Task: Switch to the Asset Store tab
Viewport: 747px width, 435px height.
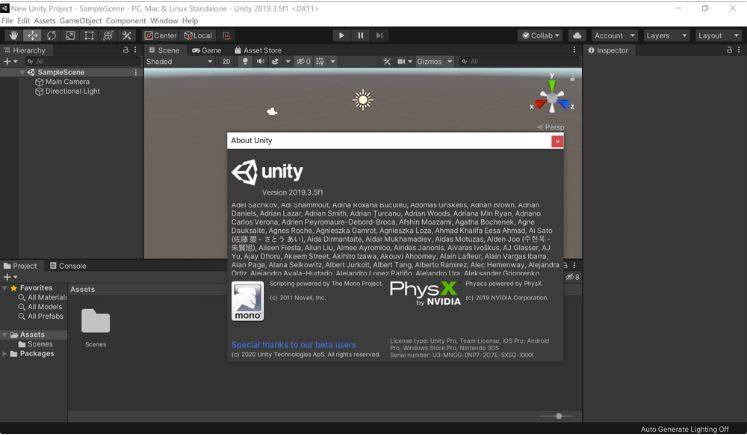Action: pyautogui.click(x=258, y=51)
